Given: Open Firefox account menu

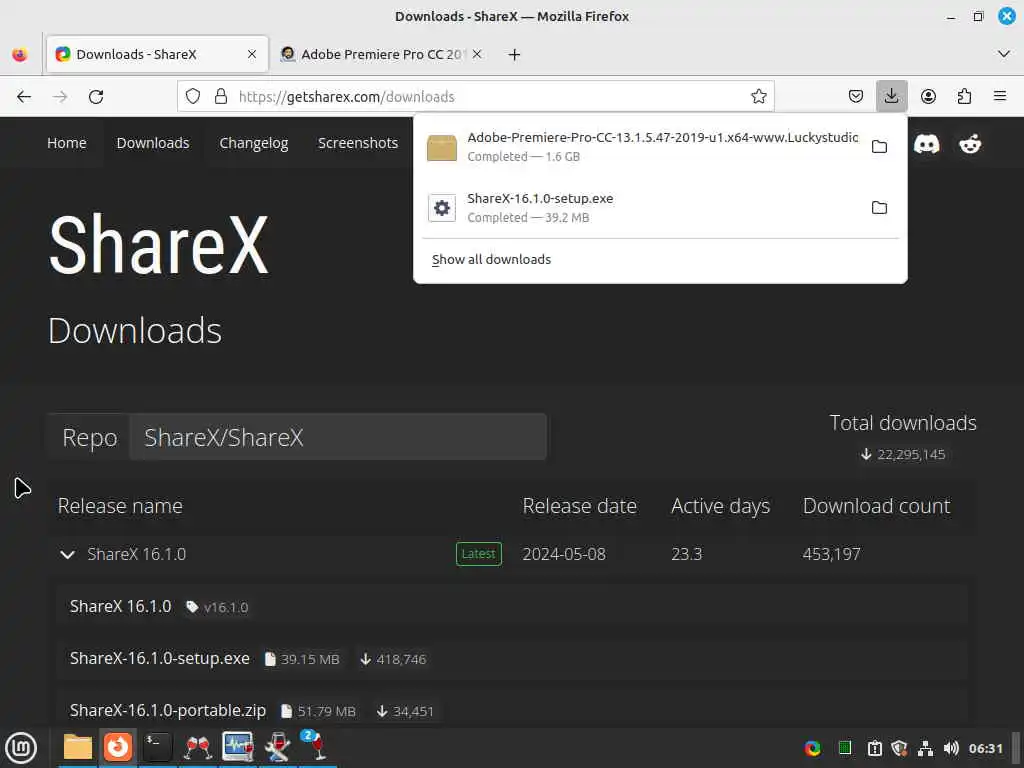Looking at the screenshot, I should (928, 97).
